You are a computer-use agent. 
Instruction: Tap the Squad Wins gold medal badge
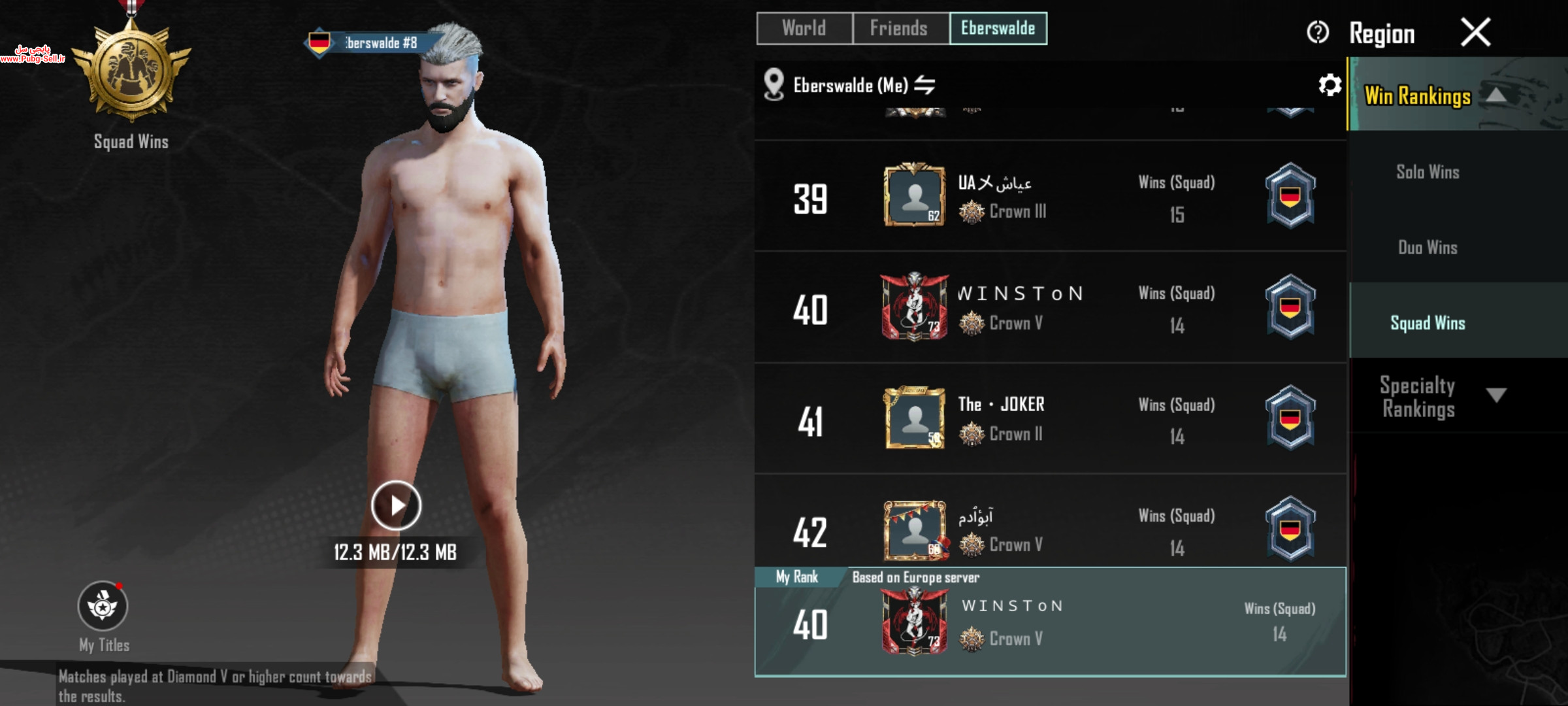coord(131,69)
